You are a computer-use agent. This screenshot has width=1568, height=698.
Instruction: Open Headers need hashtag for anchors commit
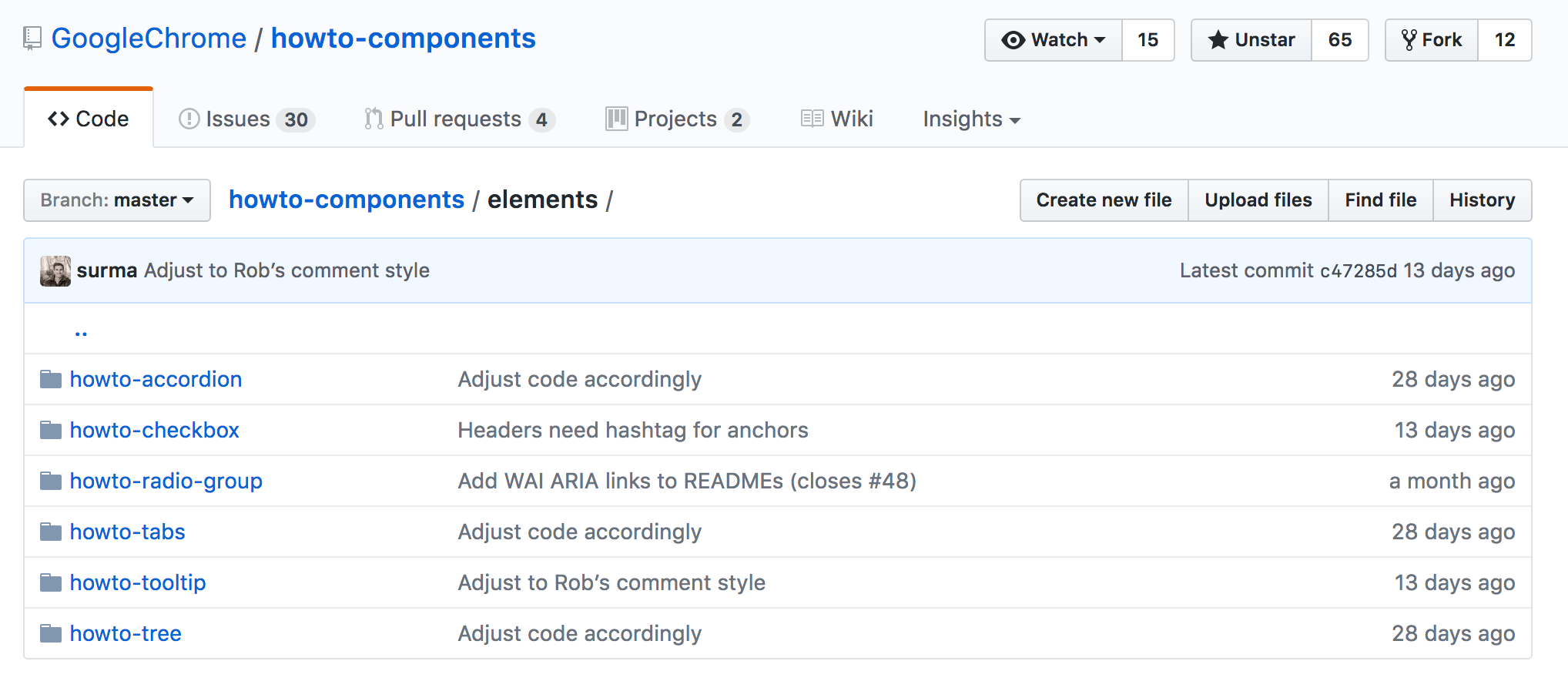point(633,430)
